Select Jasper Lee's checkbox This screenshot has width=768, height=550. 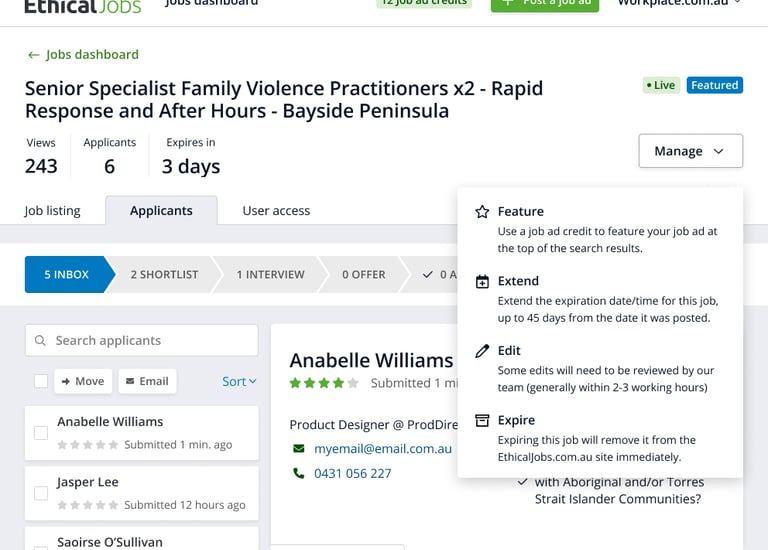click(41, 493)
